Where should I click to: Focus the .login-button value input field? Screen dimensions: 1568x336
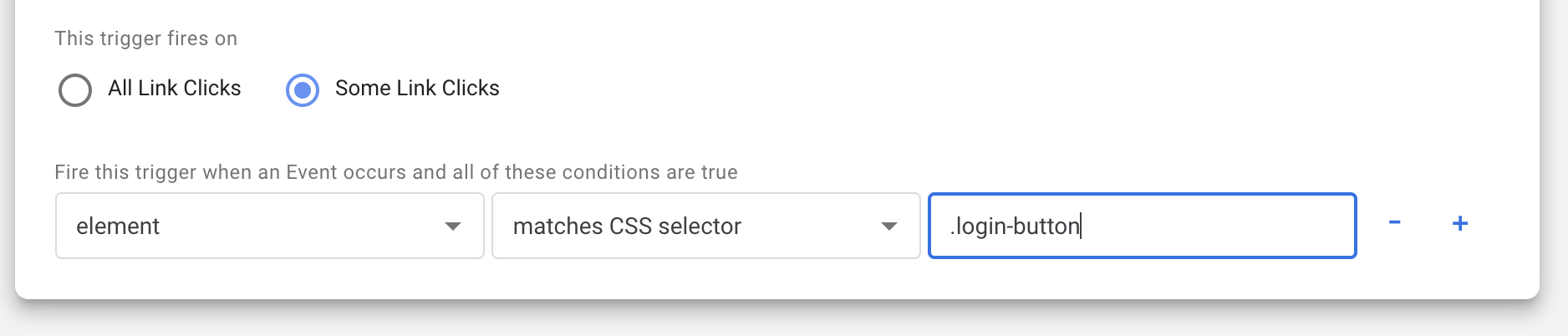pyautogui.click(x=1143, y=226)
